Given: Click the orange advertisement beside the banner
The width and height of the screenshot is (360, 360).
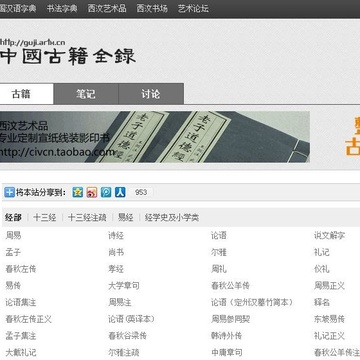Looking at the screenshot, I should [x=352, y=137].
